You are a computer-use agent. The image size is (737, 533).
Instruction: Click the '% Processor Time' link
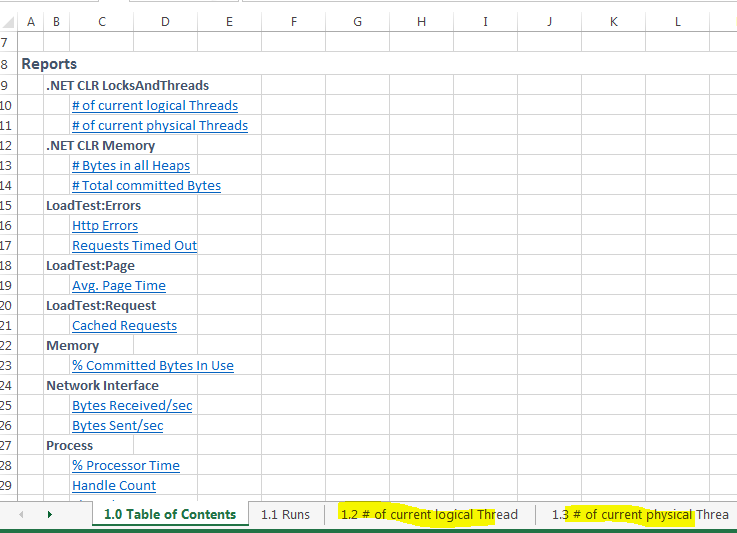(x=125, y=465)
